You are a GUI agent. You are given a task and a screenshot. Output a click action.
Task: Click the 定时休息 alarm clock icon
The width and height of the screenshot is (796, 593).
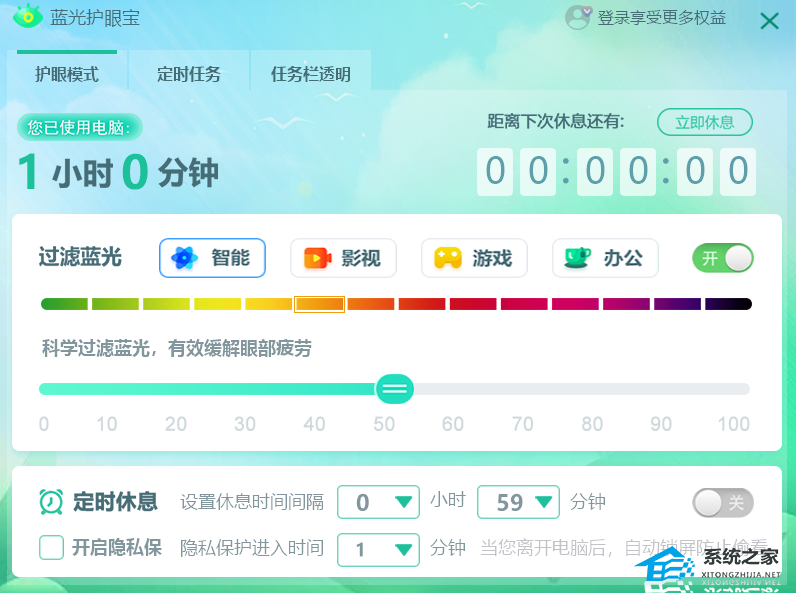pyautogui.click(x=51, y=502)
